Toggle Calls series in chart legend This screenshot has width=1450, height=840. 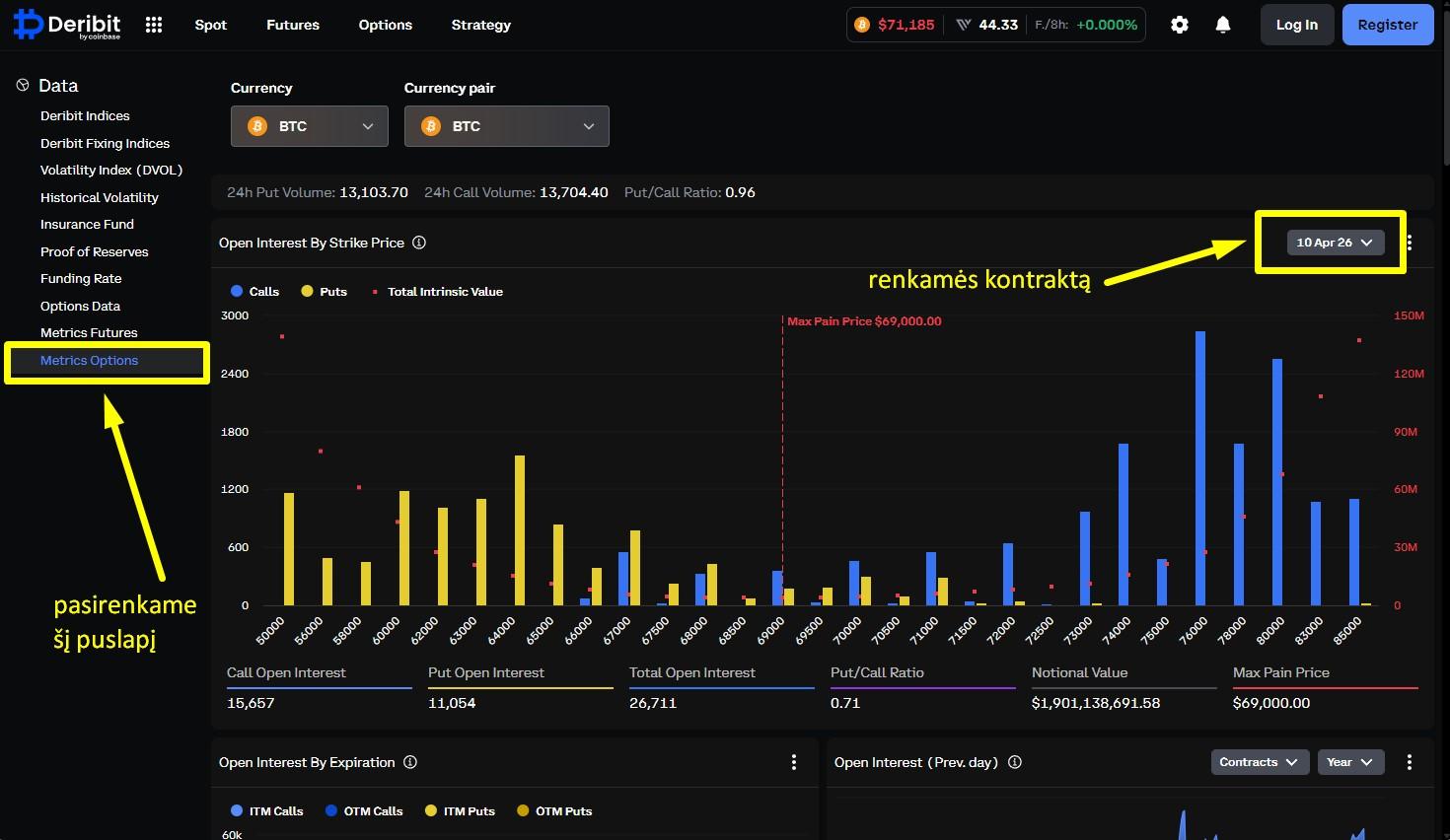254,292
